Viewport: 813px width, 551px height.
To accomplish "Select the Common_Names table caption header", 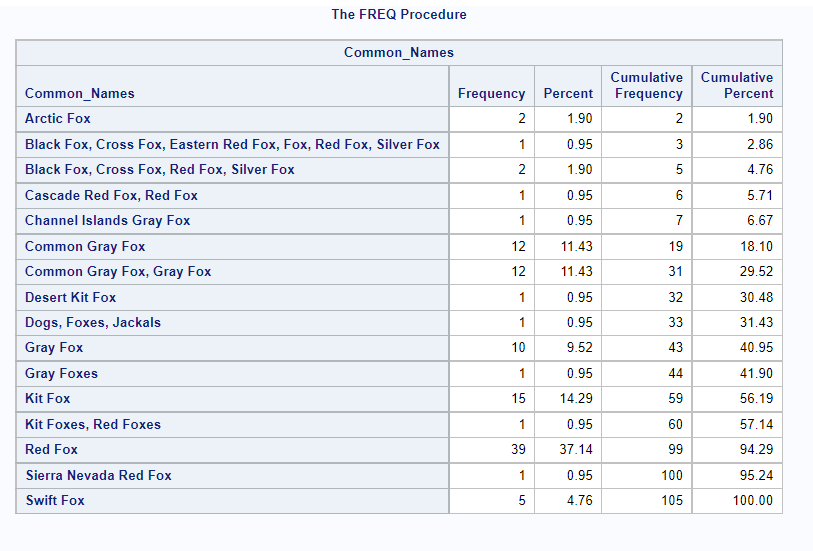I will [399, 53].
